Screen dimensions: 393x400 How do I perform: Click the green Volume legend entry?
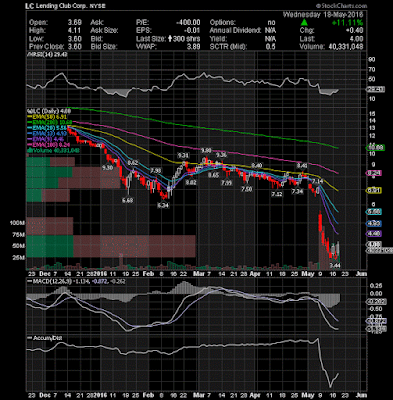(53, 151)
